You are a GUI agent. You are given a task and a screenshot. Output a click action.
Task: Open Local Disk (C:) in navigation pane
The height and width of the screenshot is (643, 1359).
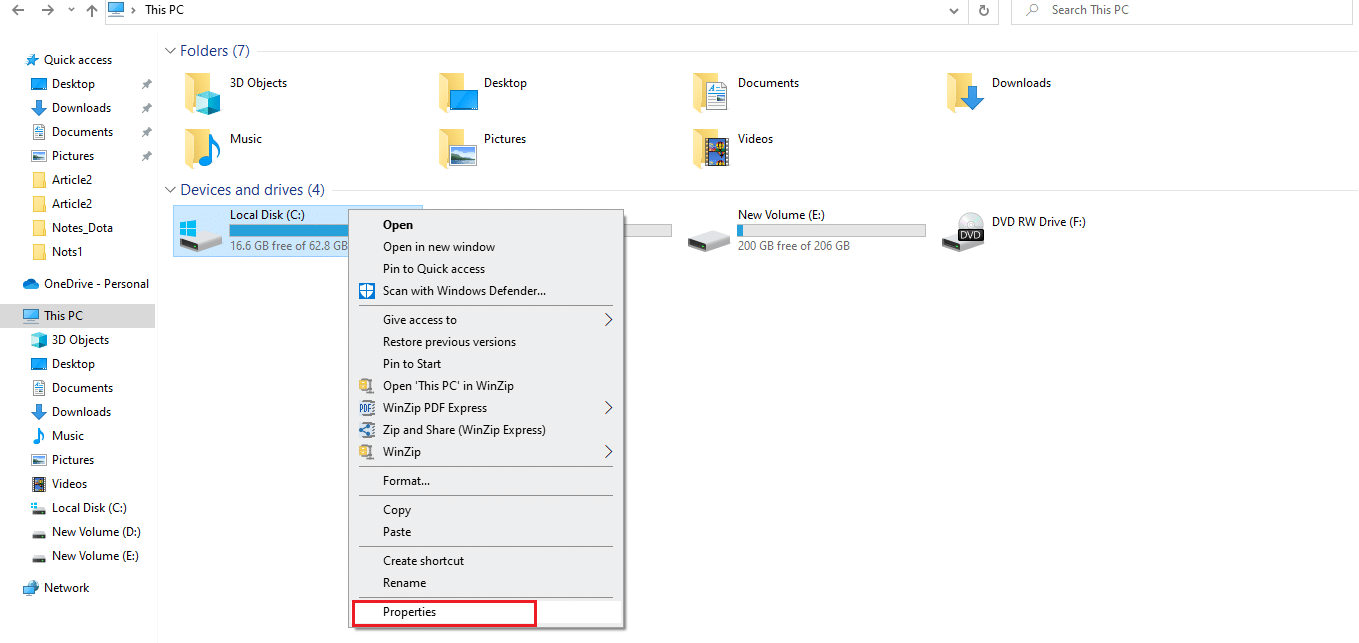point(89,508)
